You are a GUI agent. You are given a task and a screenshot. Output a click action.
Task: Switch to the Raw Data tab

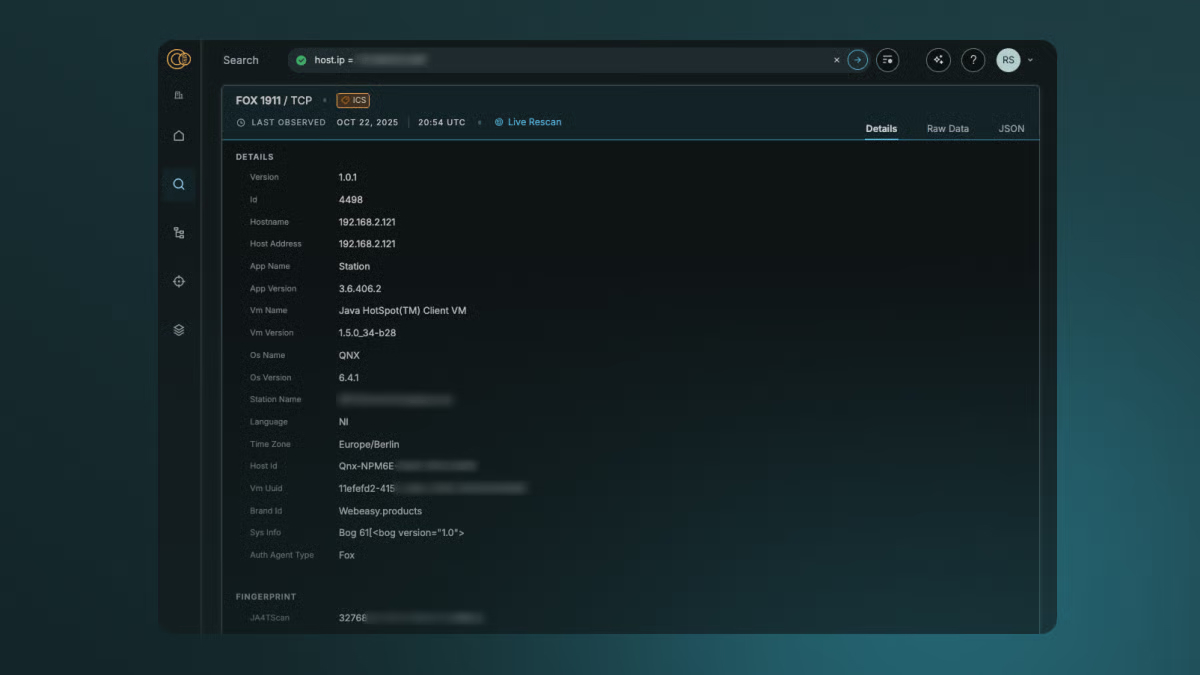click(947, 128)
